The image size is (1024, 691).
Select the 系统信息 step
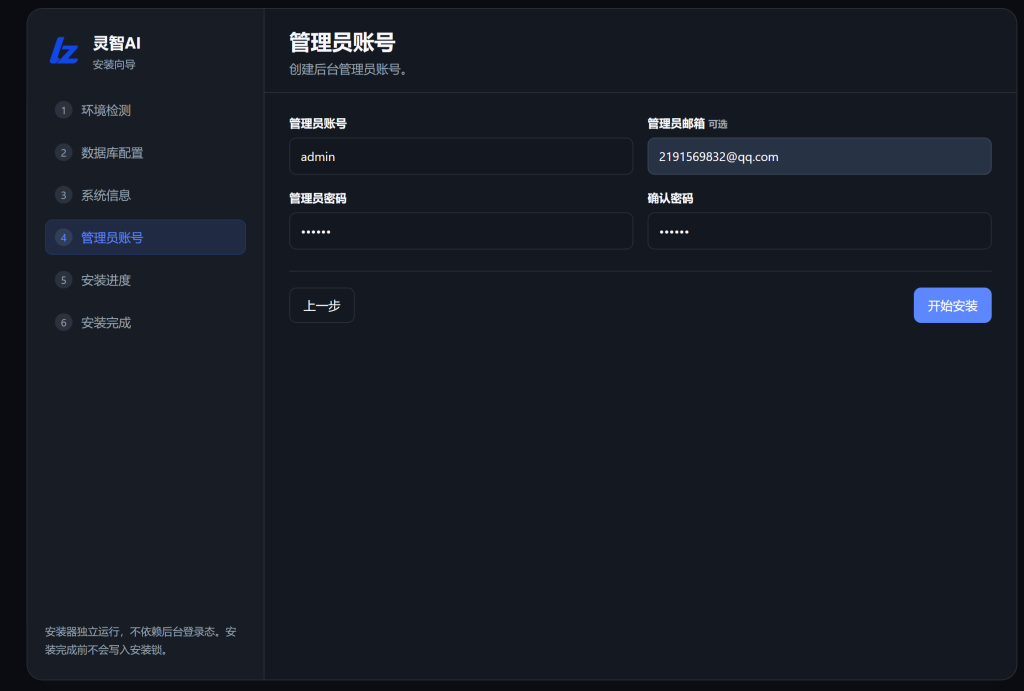(145, 195)
